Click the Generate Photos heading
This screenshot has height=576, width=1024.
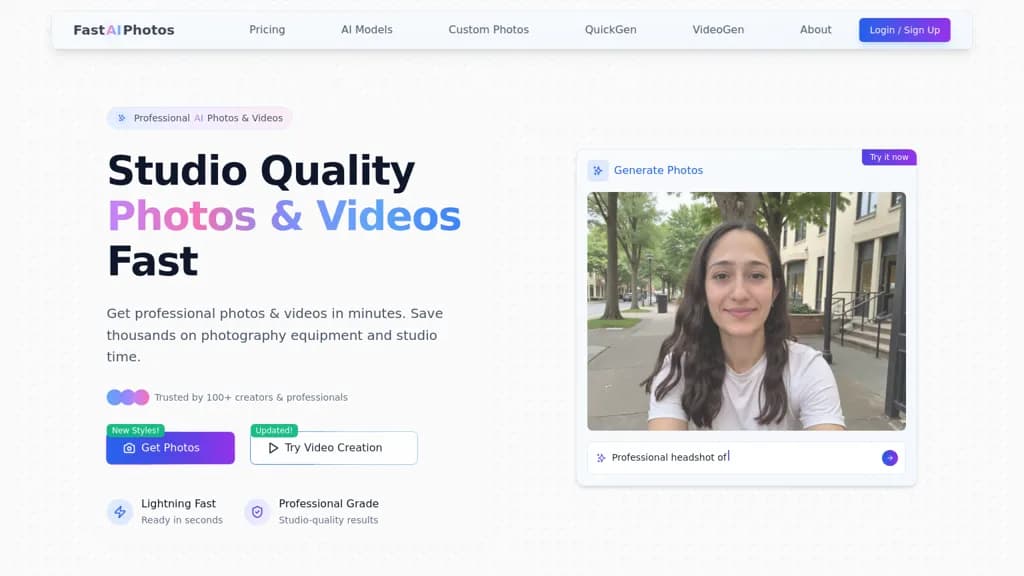click(x=658, y=170)
